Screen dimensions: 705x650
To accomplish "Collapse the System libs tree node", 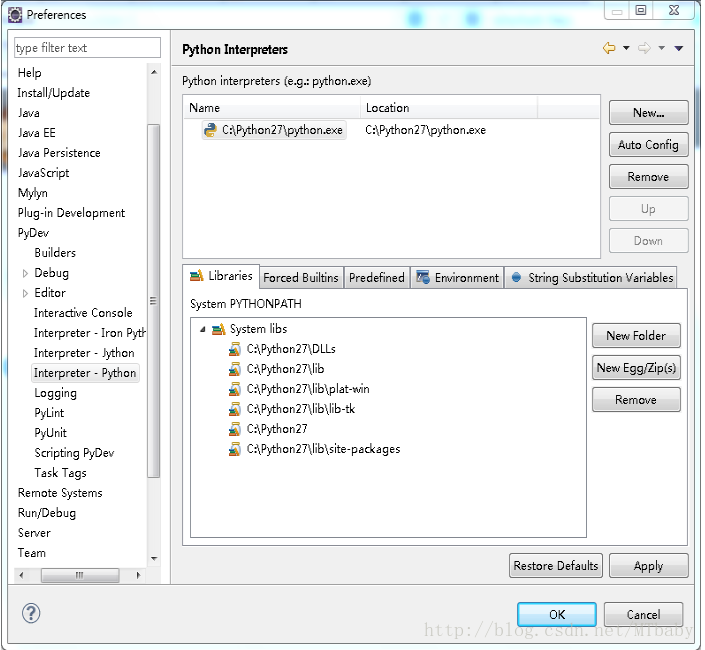I will tap(203, 329).
